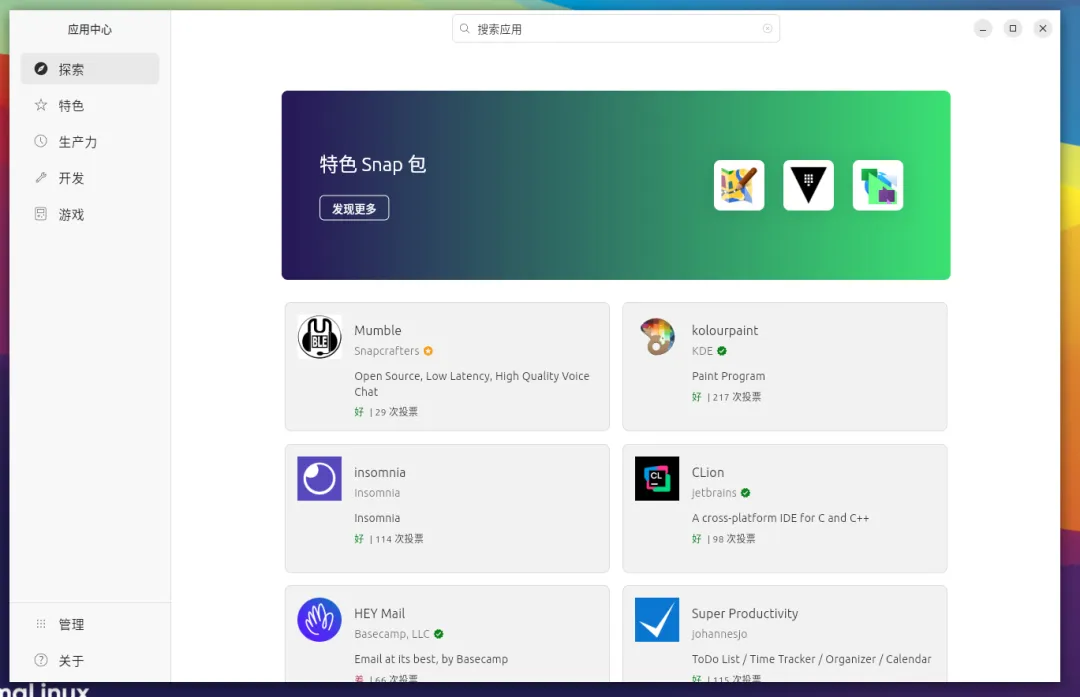
Task: Click the insomnia app title
Action: point(380,472)
